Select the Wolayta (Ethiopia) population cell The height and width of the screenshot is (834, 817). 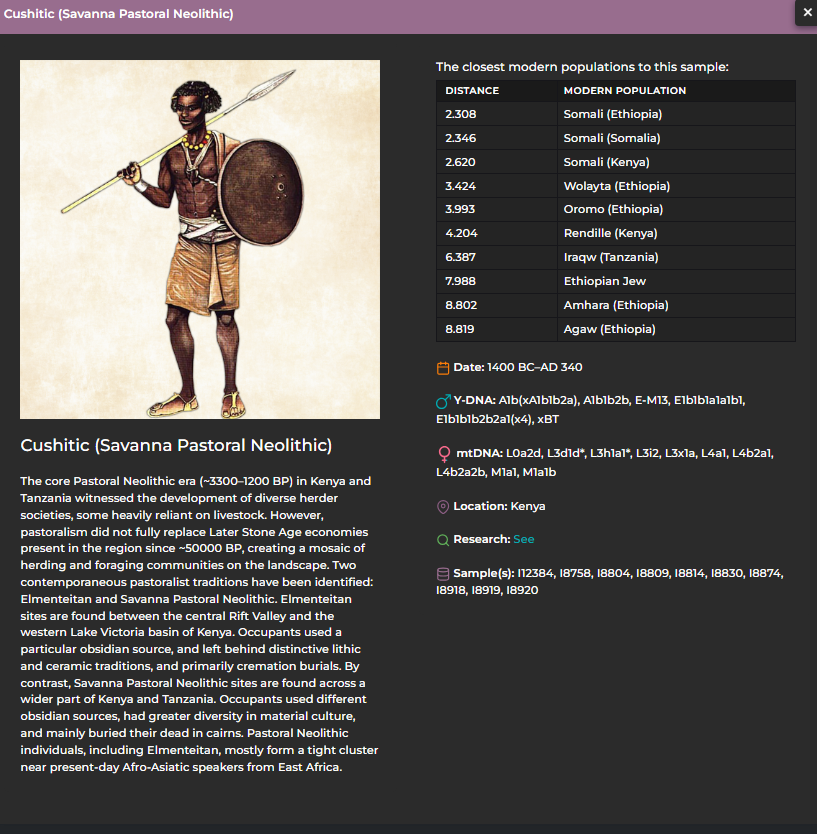click(x=677, y=186)
